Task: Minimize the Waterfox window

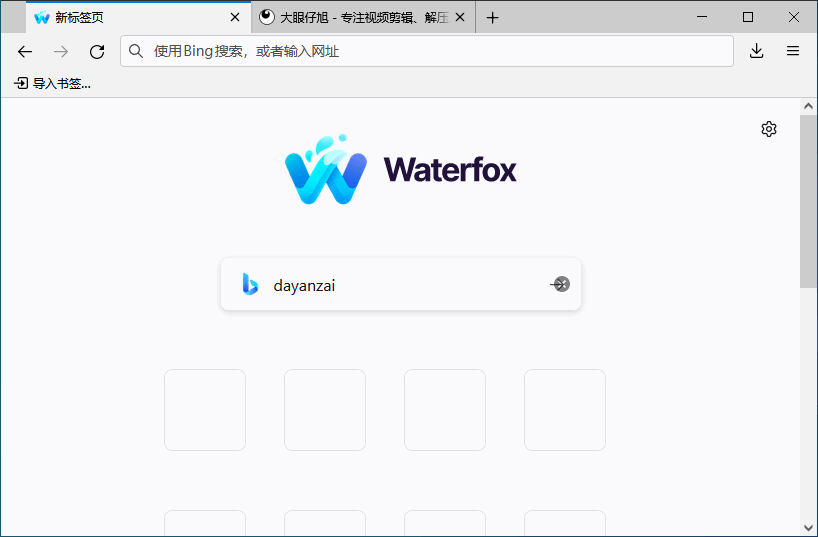Action: pyautogui.click(x=702, y=17)
